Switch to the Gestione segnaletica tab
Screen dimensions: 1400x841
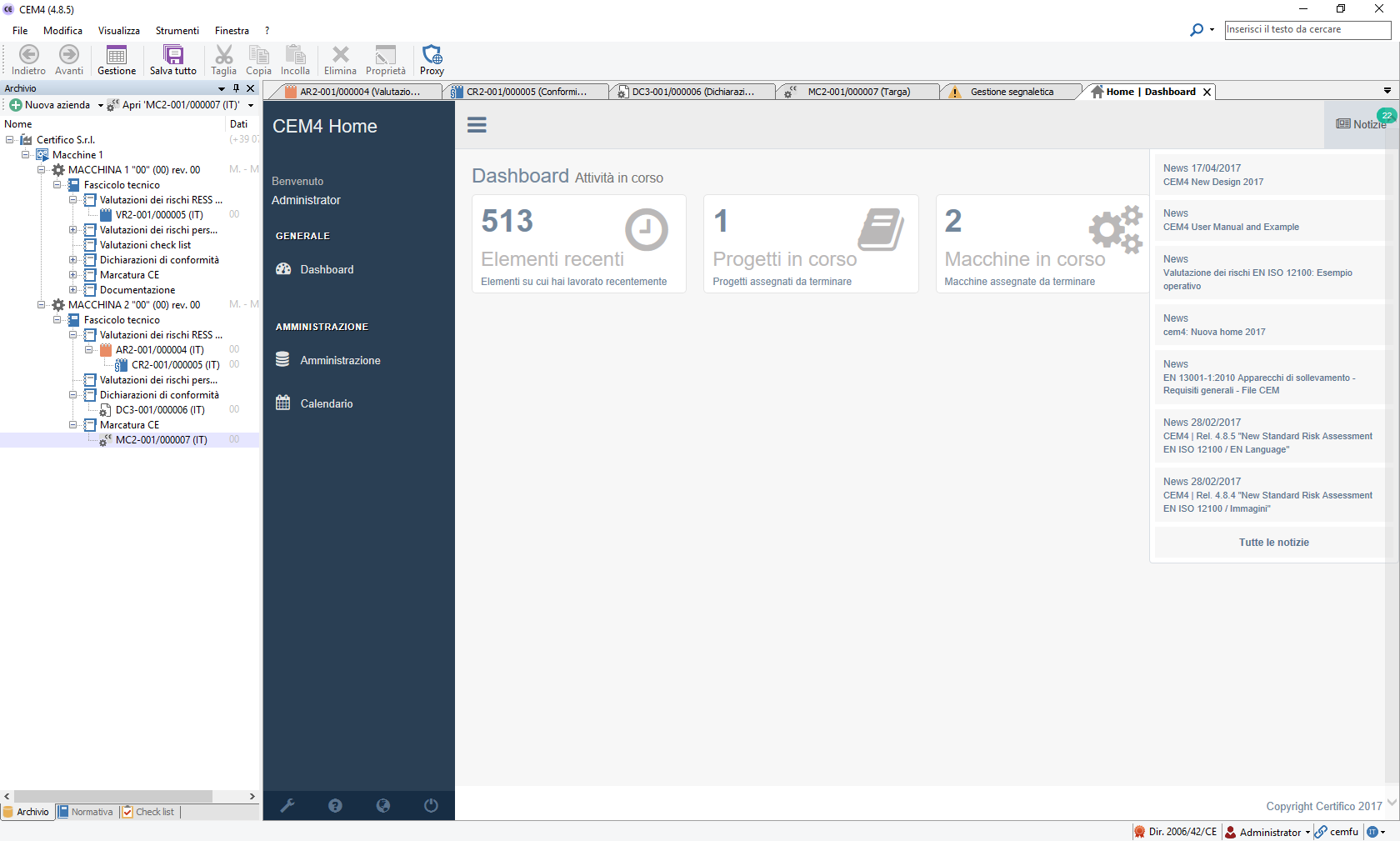point(1011,92)
